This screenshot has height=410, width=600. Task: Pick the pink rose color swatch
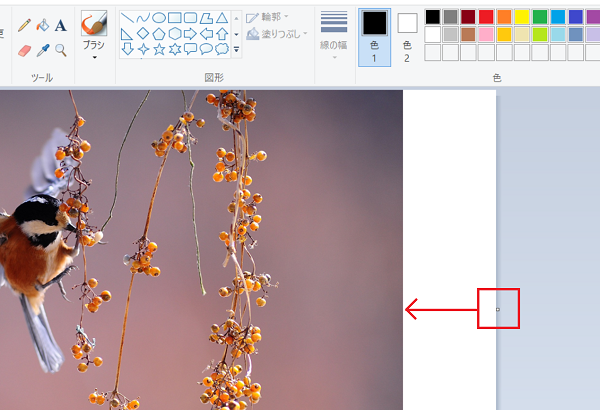(x=486, y=34)
